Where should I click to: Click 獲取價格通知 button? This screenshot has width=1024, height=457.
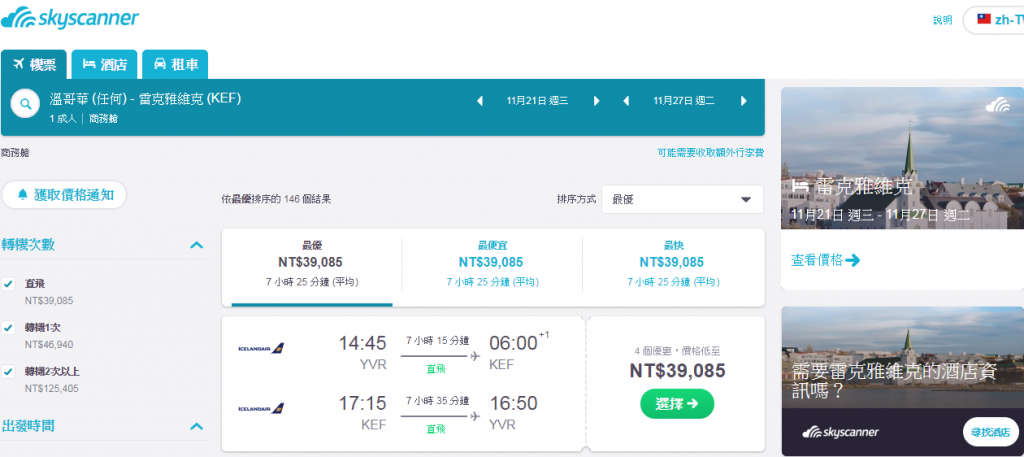click(65, 195)
